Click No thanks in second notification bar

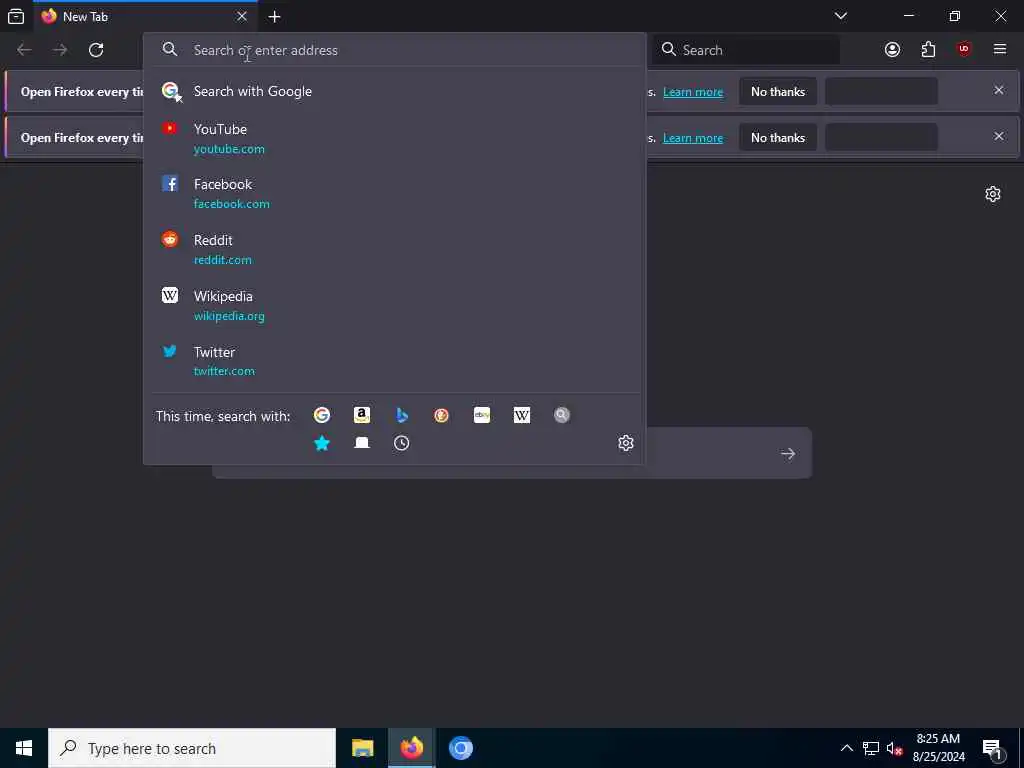pos(778,137)
